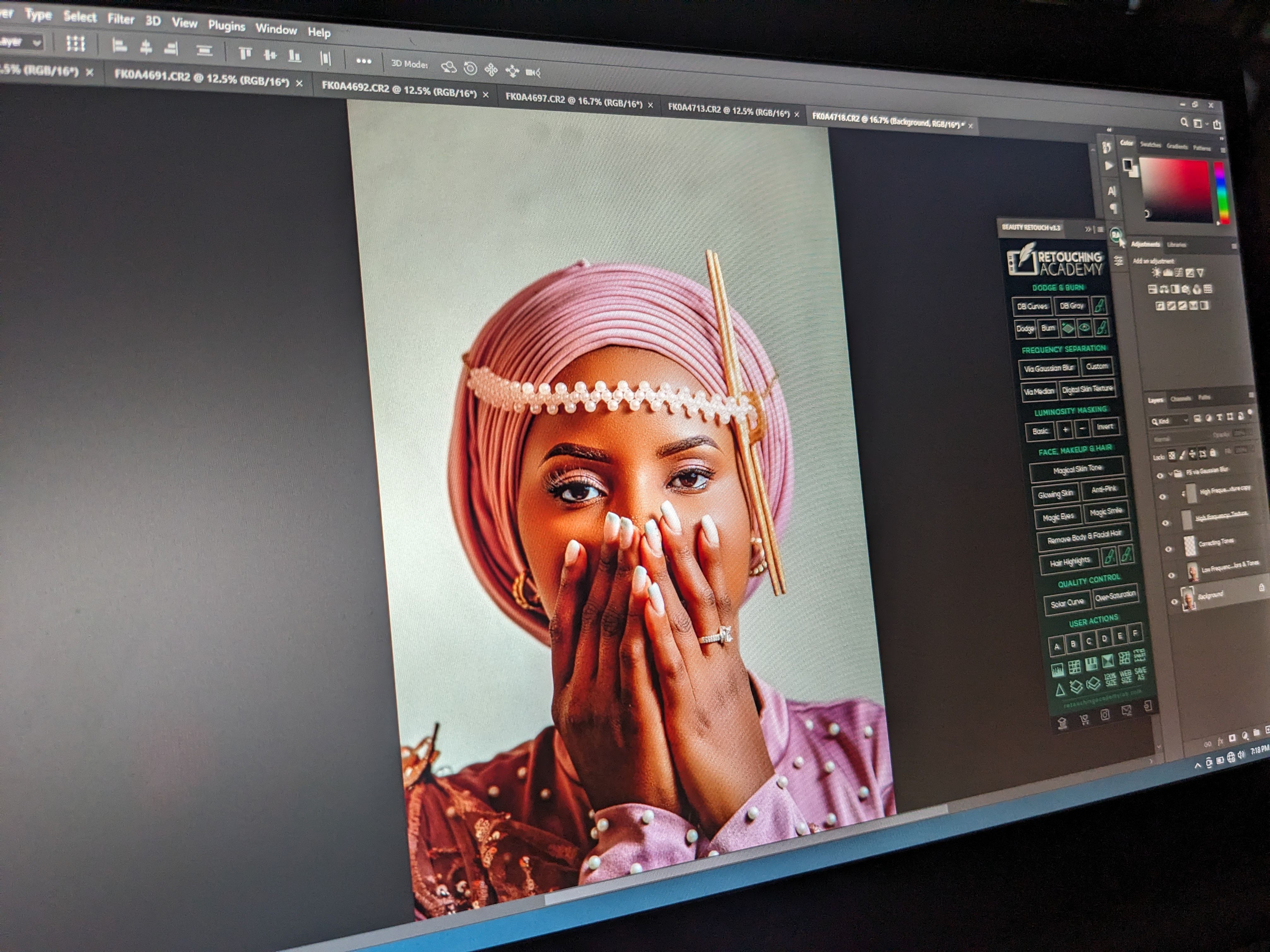Image resolution: width=1270 pixels, height=952 pixels.
Task: Open the History panel icon
Action: (1107, 147)
